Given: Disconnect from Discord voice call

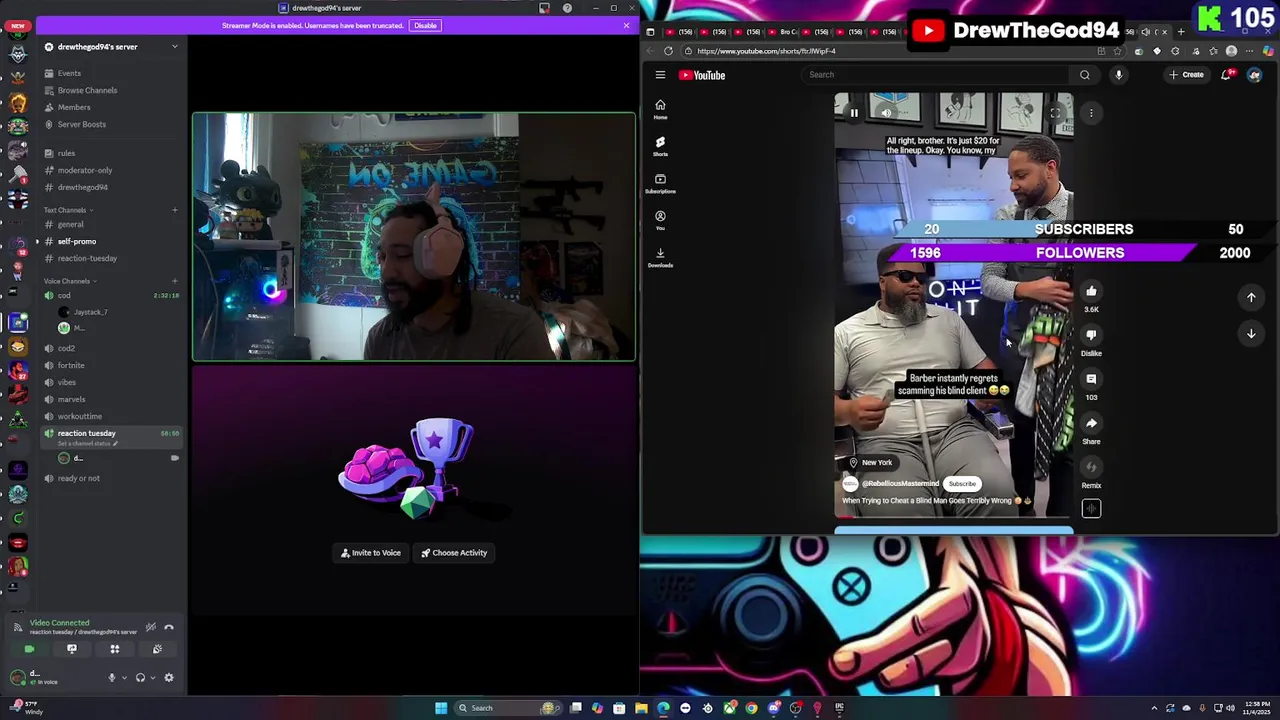Looking at the screenshot, I should (168, 627).
